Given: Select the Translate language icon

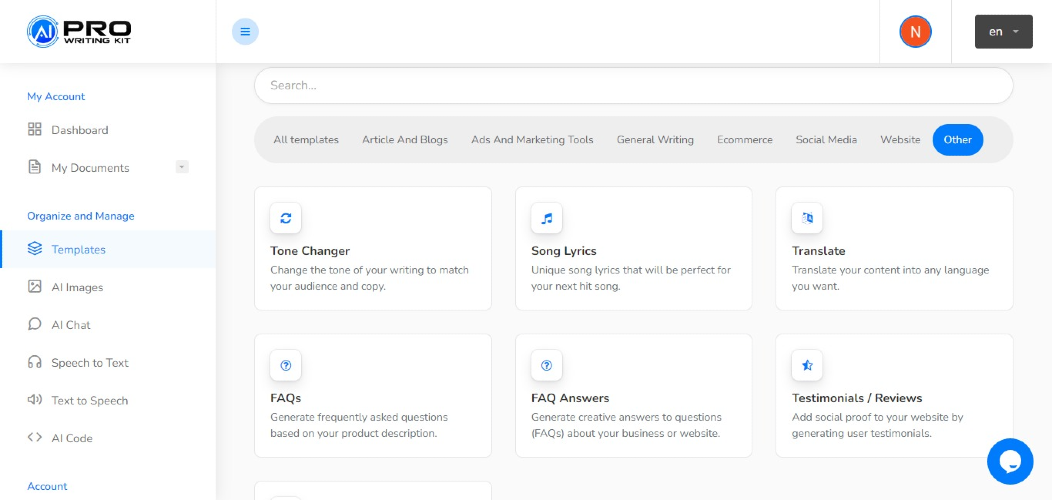Looking at the screenshot, I should click(x=807, y=218).
